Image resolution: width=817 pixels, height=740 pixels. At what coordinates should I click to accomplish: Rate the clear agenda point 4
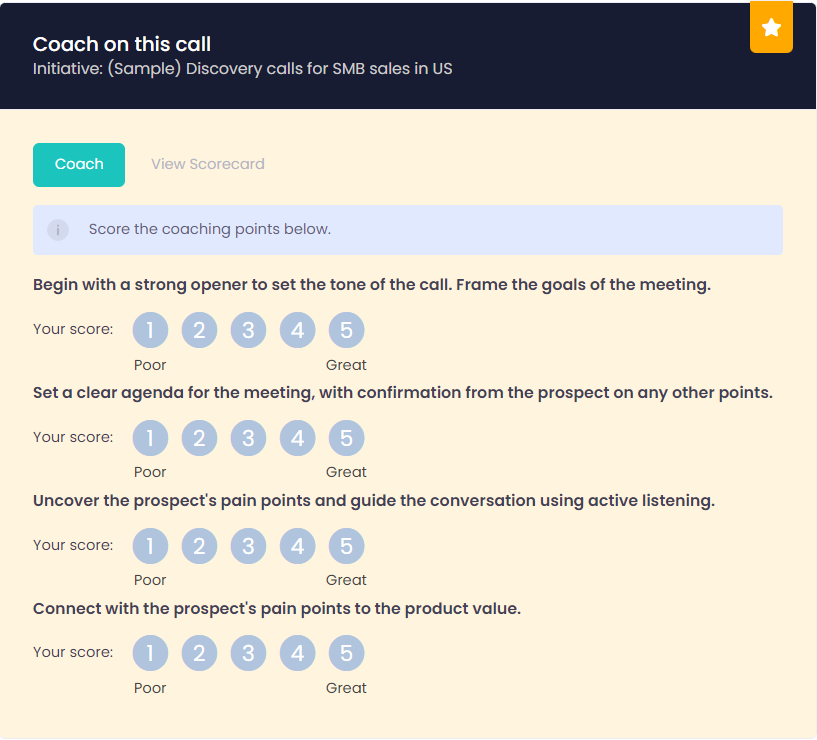[x=297, y=438]
